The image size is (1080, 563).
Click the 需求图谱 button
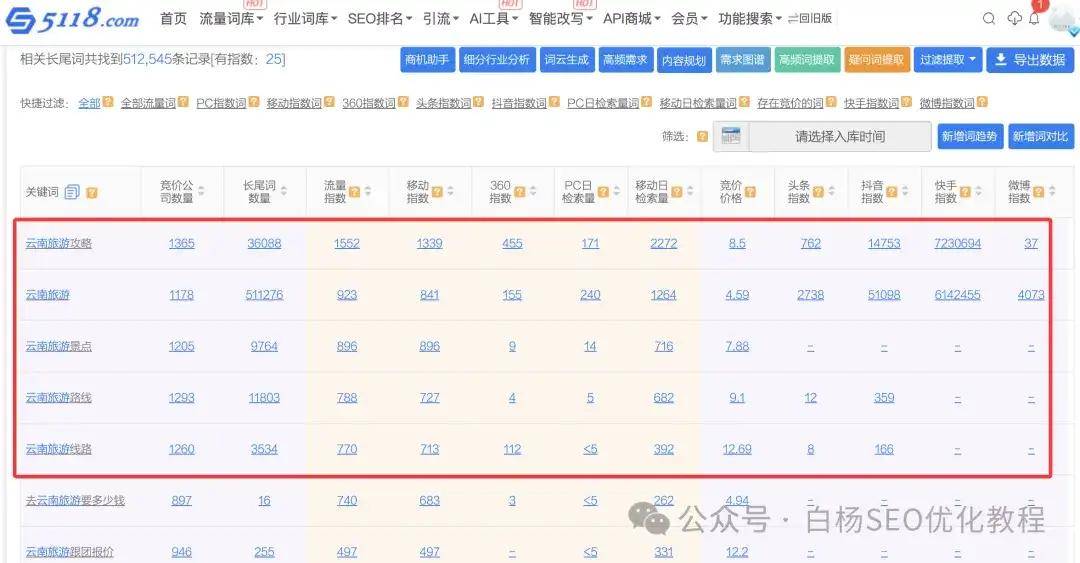742,60
